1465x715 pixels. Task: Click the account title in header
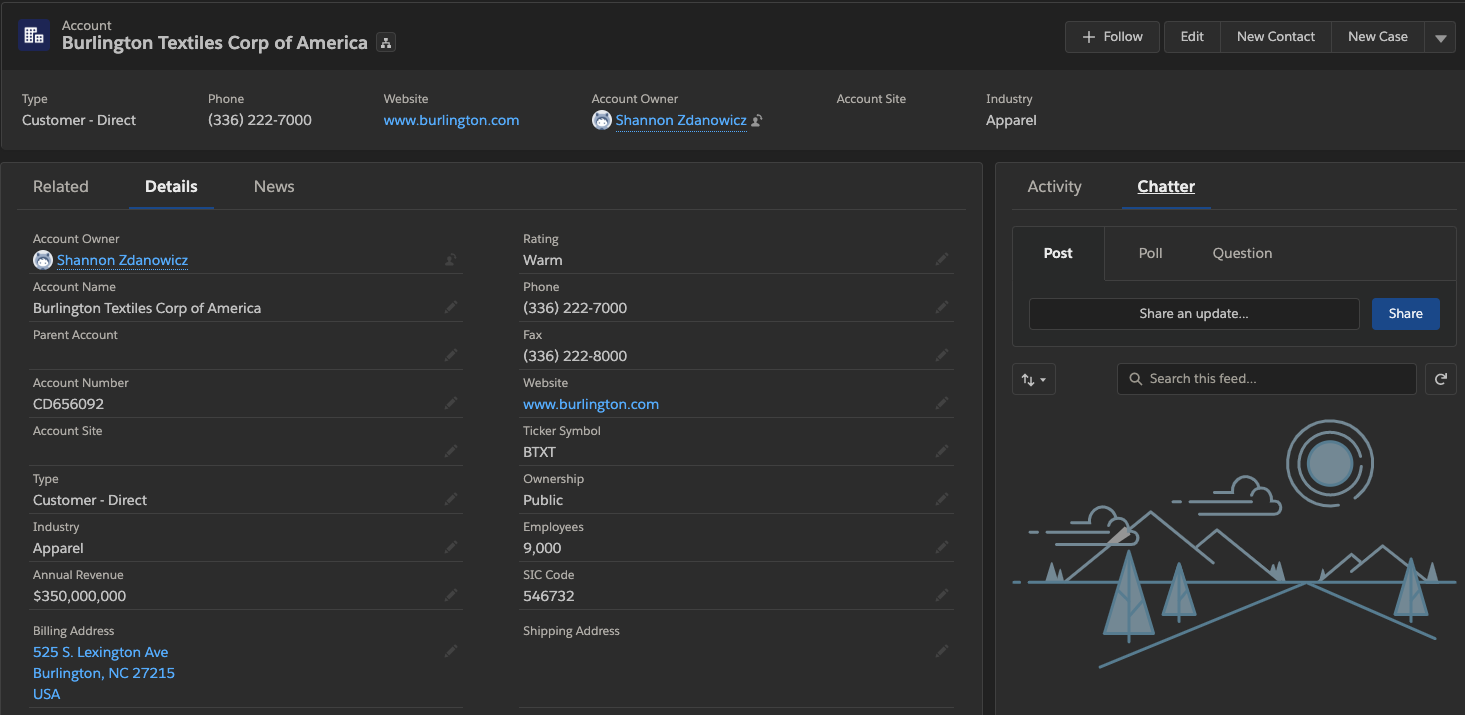(215, 43)
